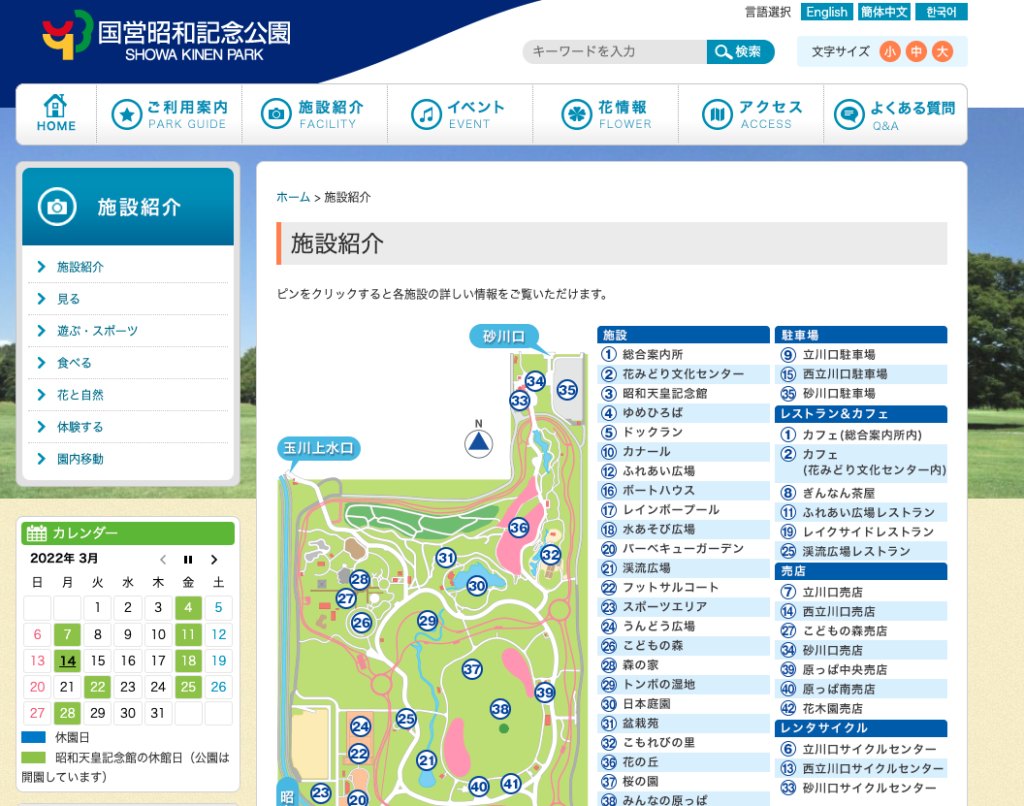Open map pin 36 flower hill
This screenshot has height=806, width=1024.
(518, 527)
